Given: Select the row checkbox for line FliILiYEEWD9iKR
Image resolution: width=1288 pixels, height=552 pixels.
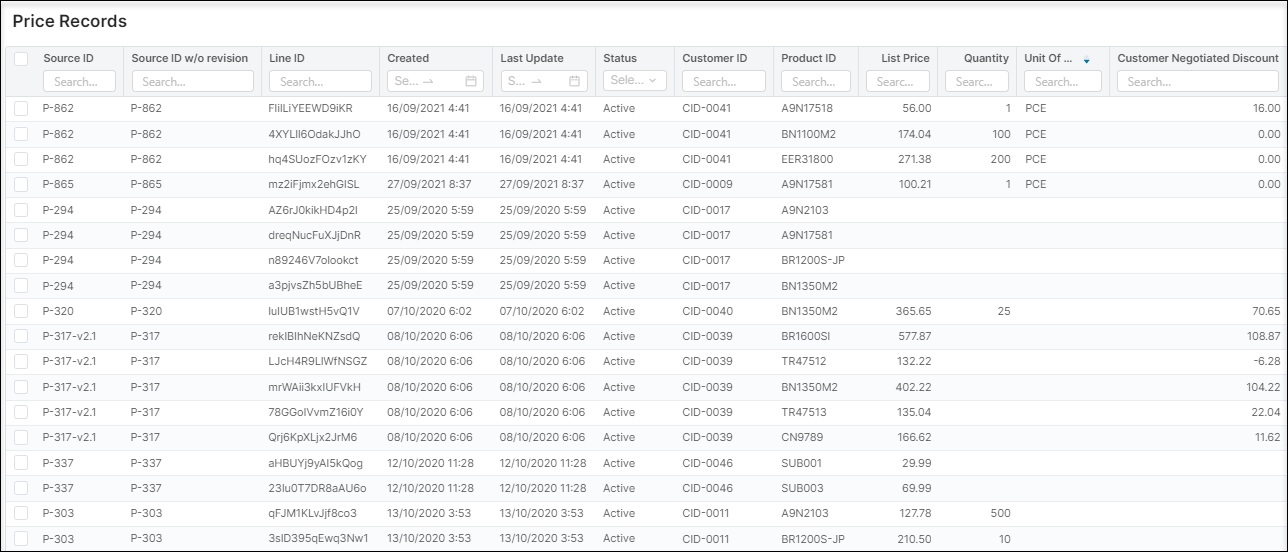Looking at the screenshot, I should [21, 108].
